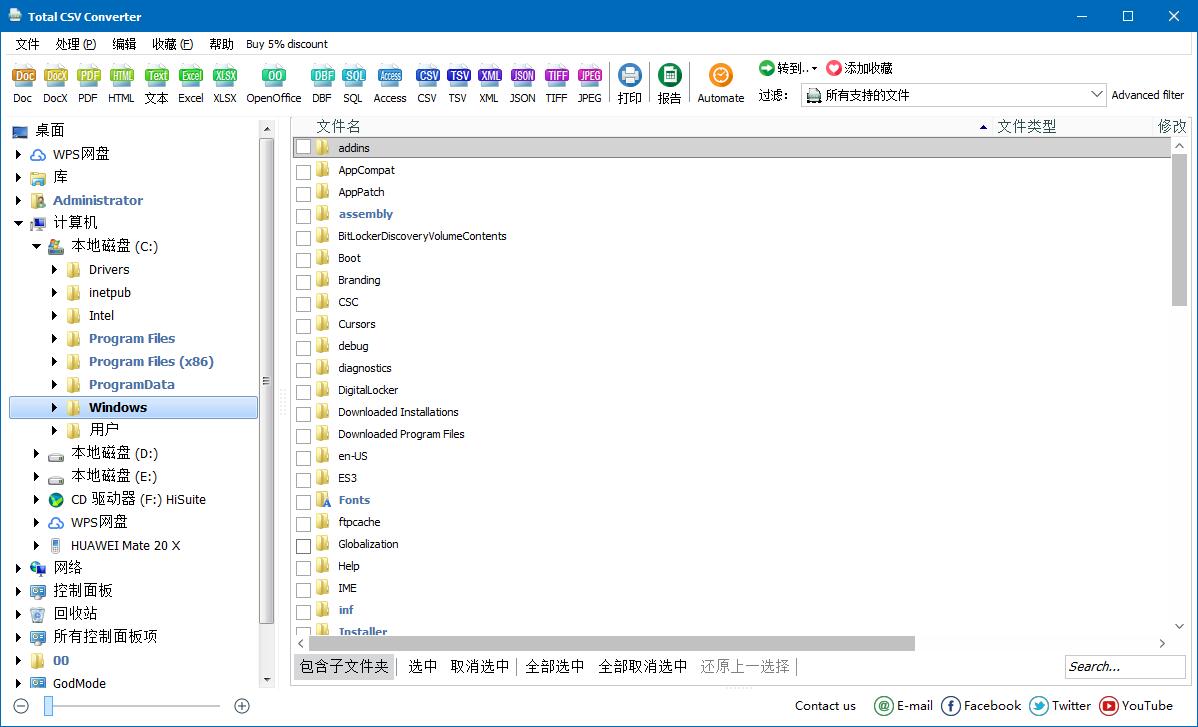Focus the Search input field
Image resolution: width=1198 pixels, height=727 pixels.
pos(1125,667)
